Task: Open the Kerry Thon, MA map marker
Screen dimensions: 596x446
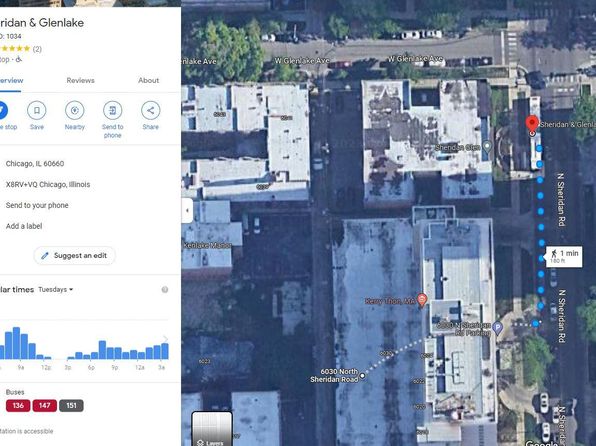Action: coord(422,300)
